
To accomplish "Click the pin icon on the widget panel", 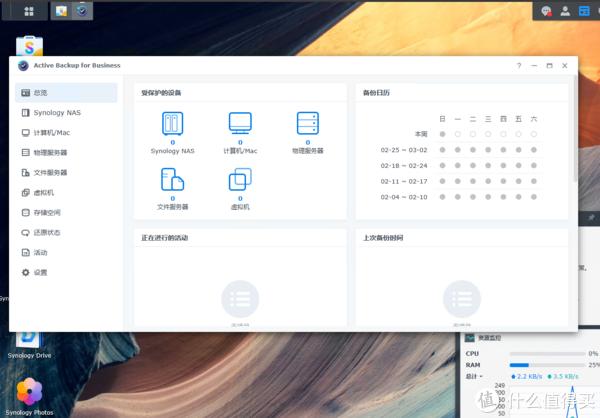I will (x=592, y=217).
